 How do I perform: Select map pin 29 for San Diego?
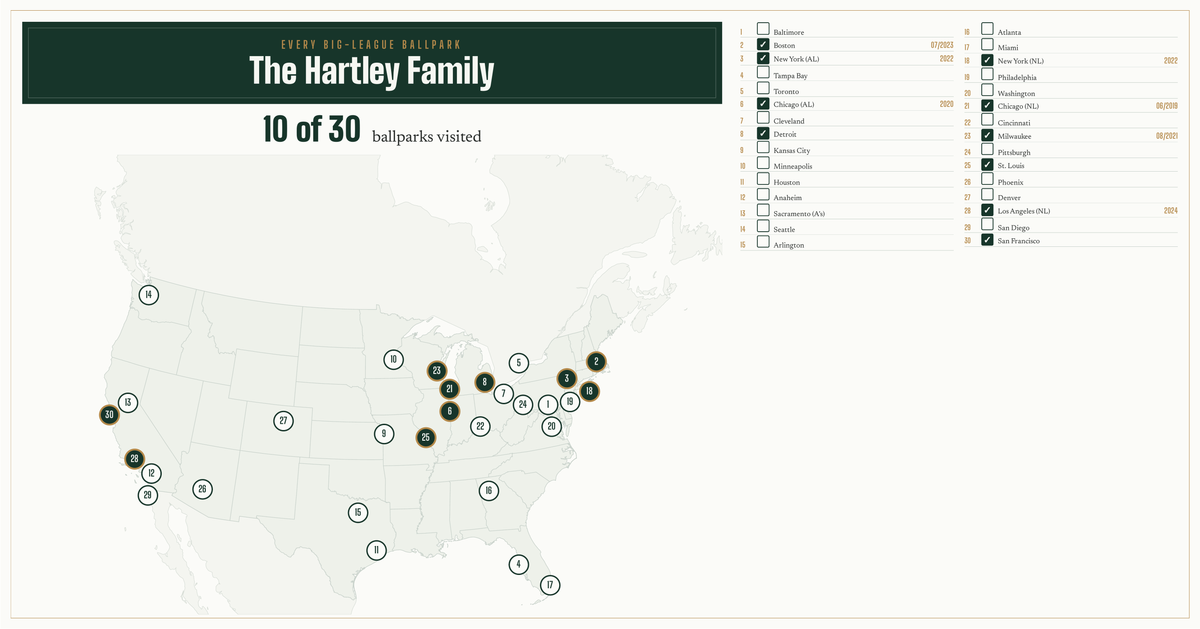148,495
